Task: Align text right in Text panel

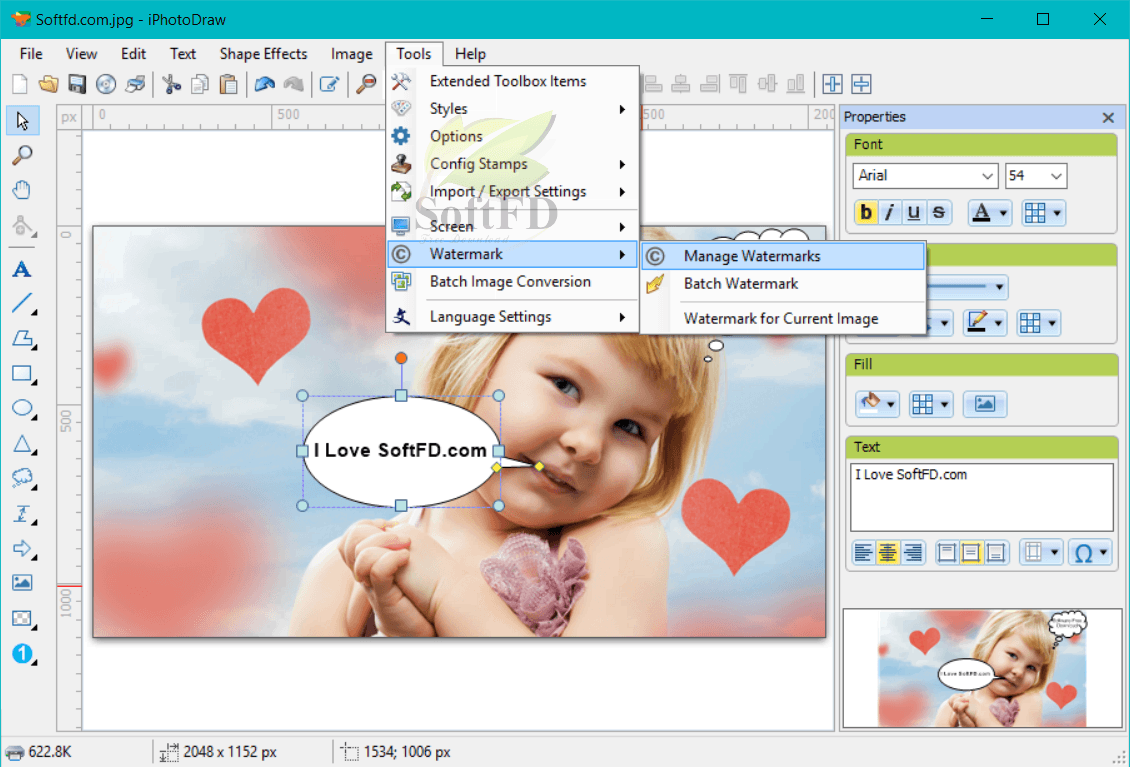Action: tap(912, 553)
